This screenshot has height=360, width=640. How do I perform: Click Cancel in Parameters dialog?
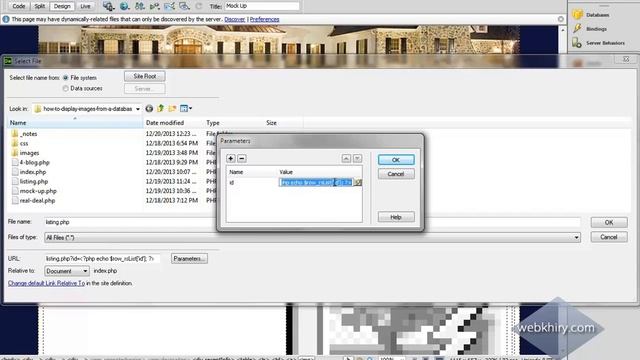396,174
